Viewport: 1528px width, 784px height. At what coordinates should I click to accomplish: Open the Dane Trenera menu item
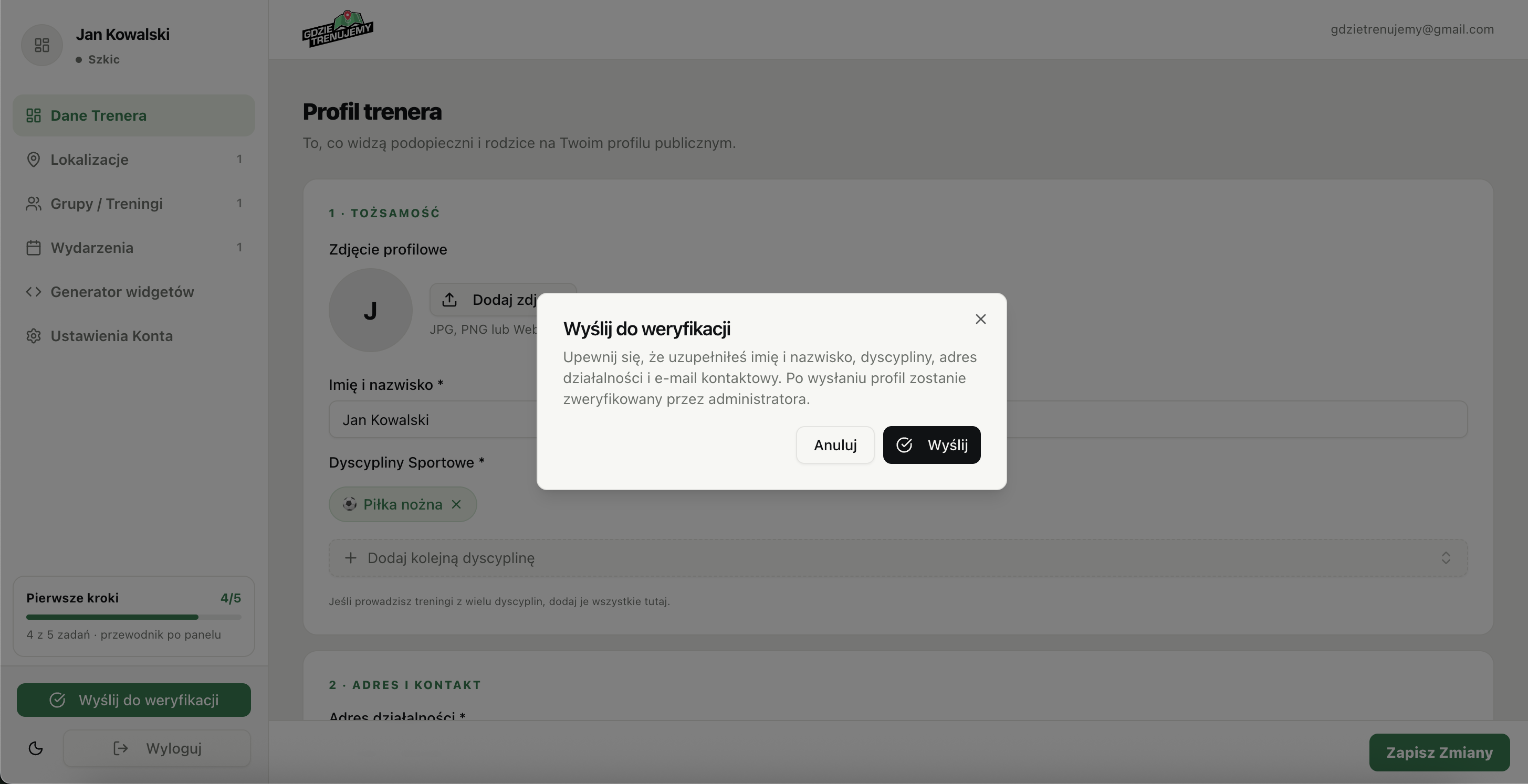click(134, 115)
